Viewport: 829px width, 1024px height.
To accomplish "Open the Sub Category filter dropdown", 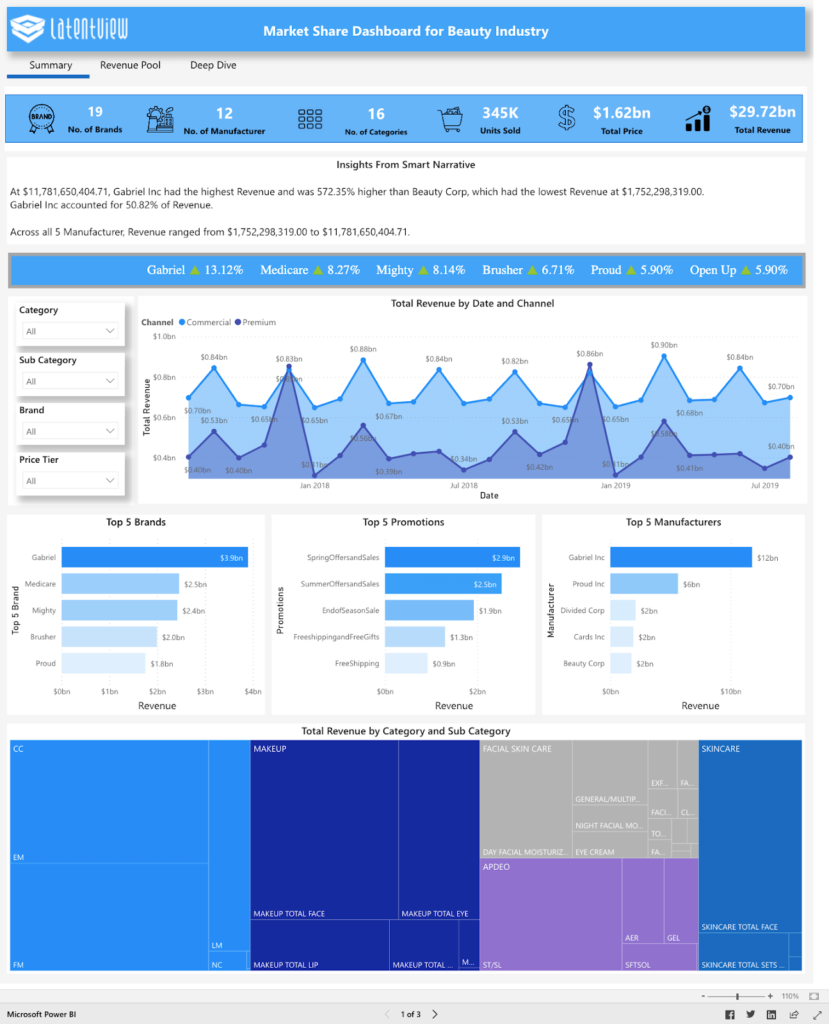I will click(x=70, y=381).
